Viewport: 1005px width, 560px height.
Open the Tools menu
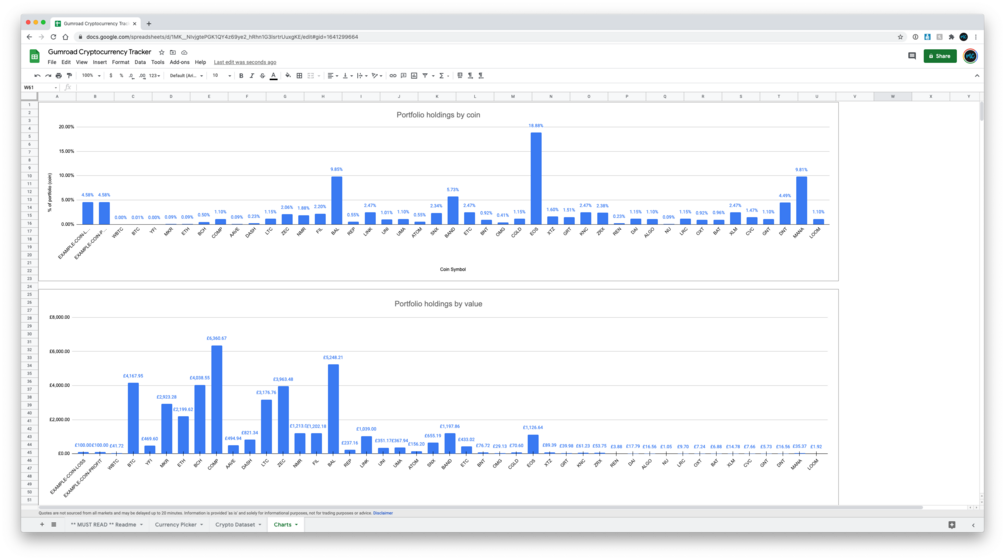pyautogui.click(x=158, y=62)
